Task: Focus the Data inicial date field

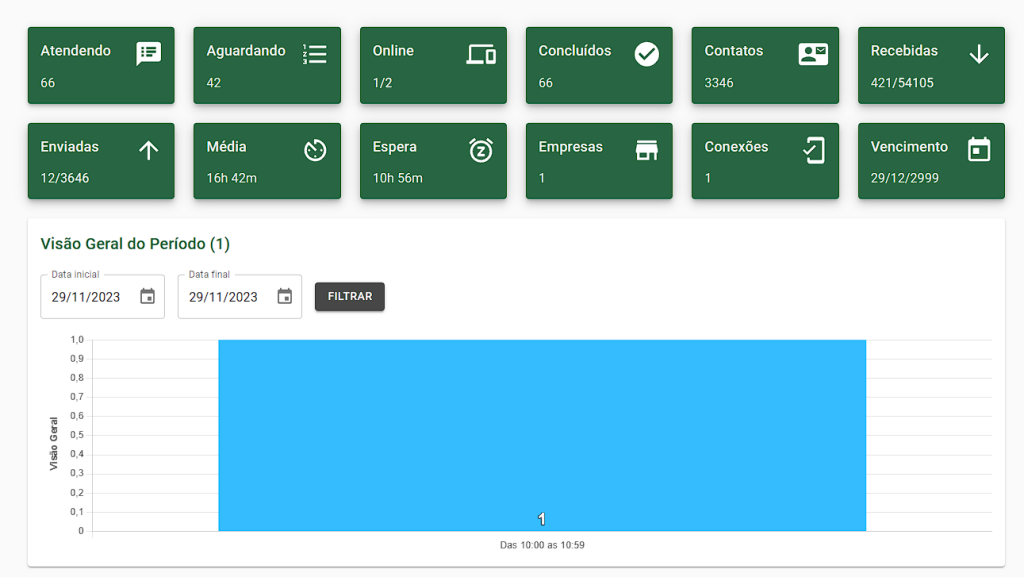Action: tap(86, 297)
